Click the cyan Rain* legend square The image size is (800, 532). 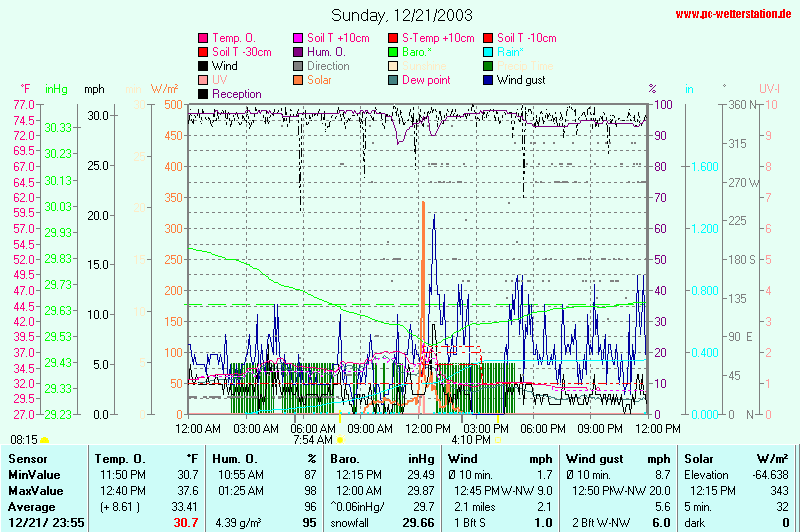pos(488,52)
